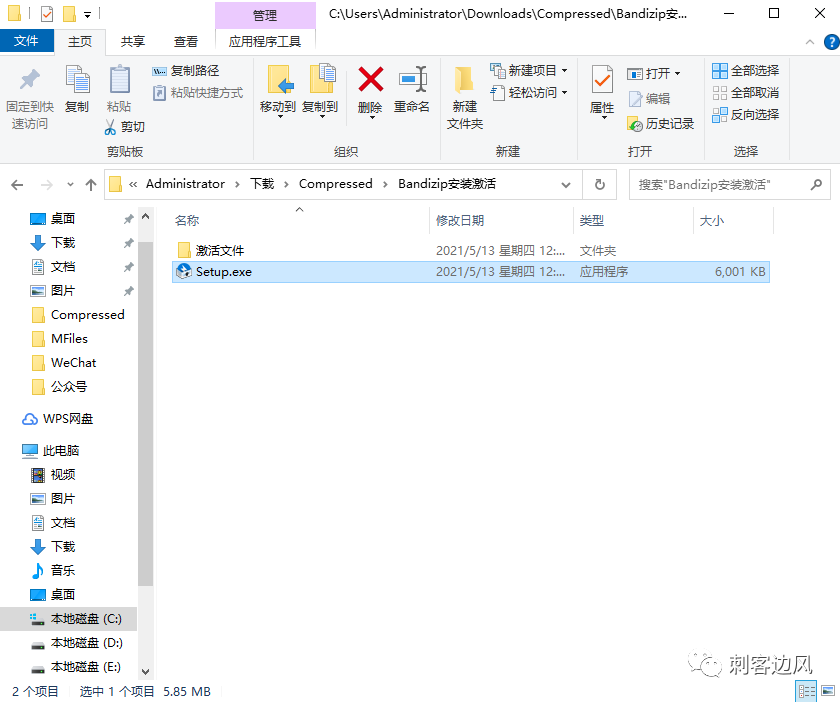Click Administrator in the address path
The height and width of the screenshot is (702, 840).
click(x=185, y=184)
